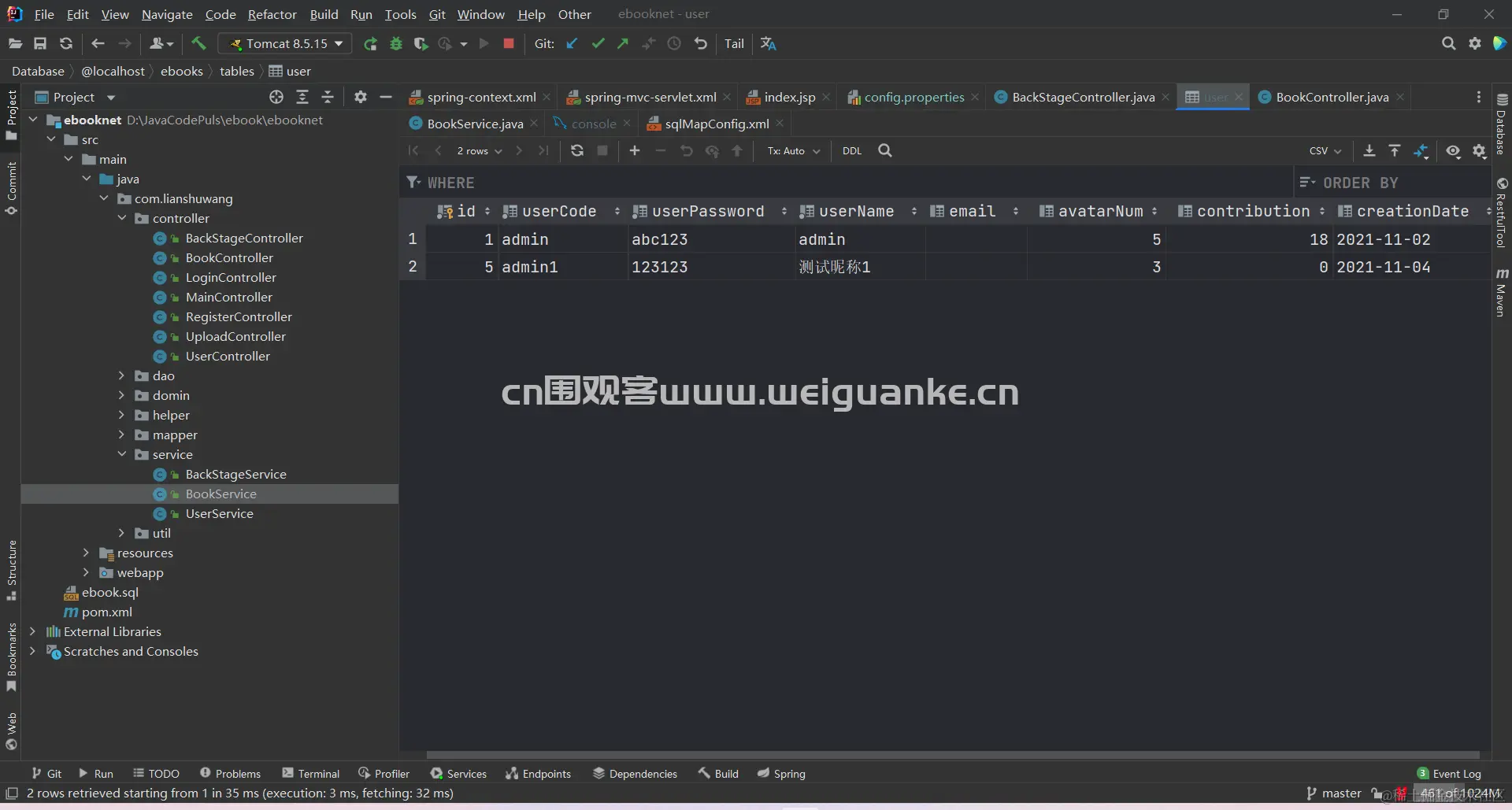This screenshot has width=1512, height=810.
Task: Click the Tail button in toolbar
Action: 734,44
